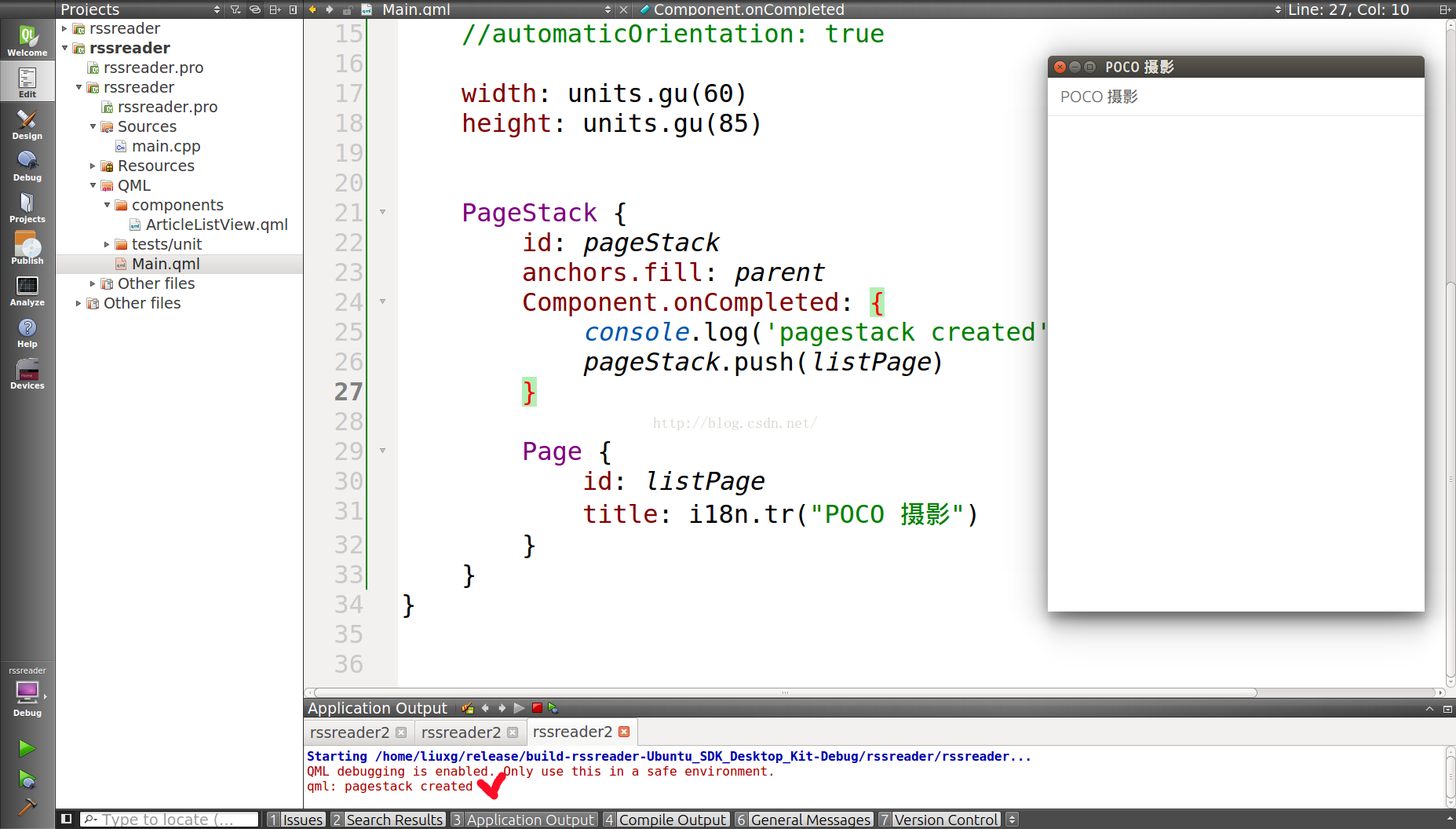
Task: Open the Analyze mode
Action: 27,290
